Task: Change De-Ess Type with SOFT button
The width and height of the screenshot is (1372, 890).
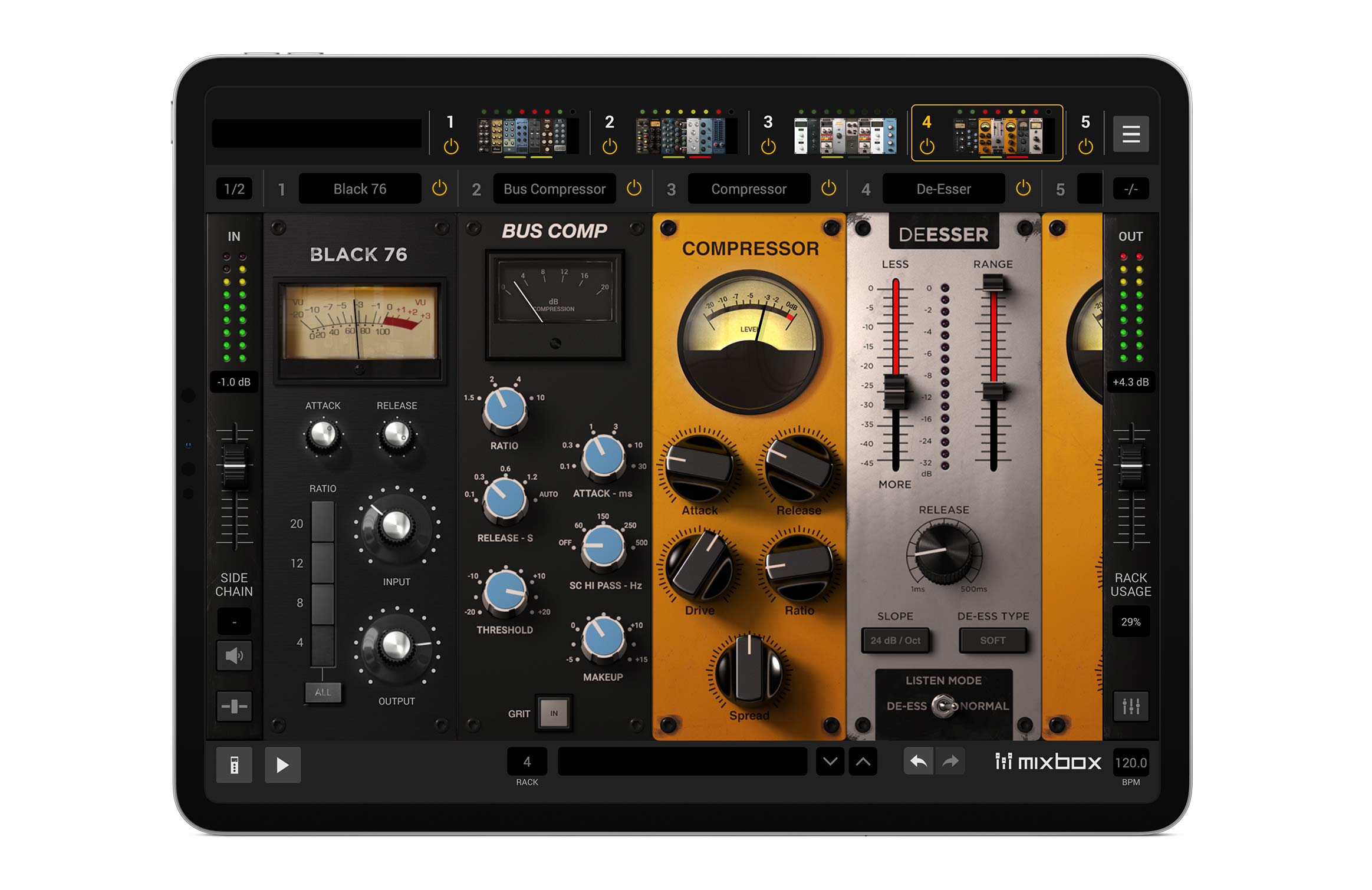Action: pyautogui.click(x=993, y=640)
